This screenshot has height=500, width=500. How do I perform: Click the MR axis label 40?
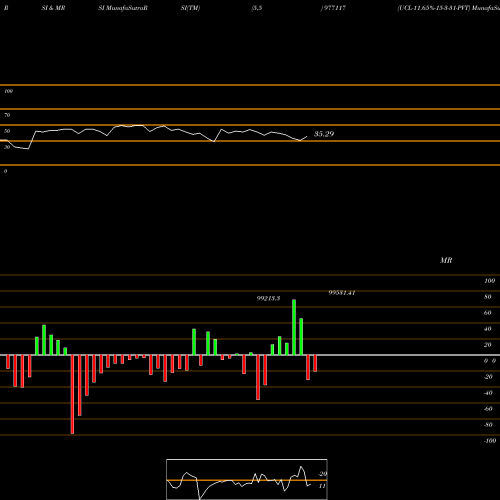488,329
